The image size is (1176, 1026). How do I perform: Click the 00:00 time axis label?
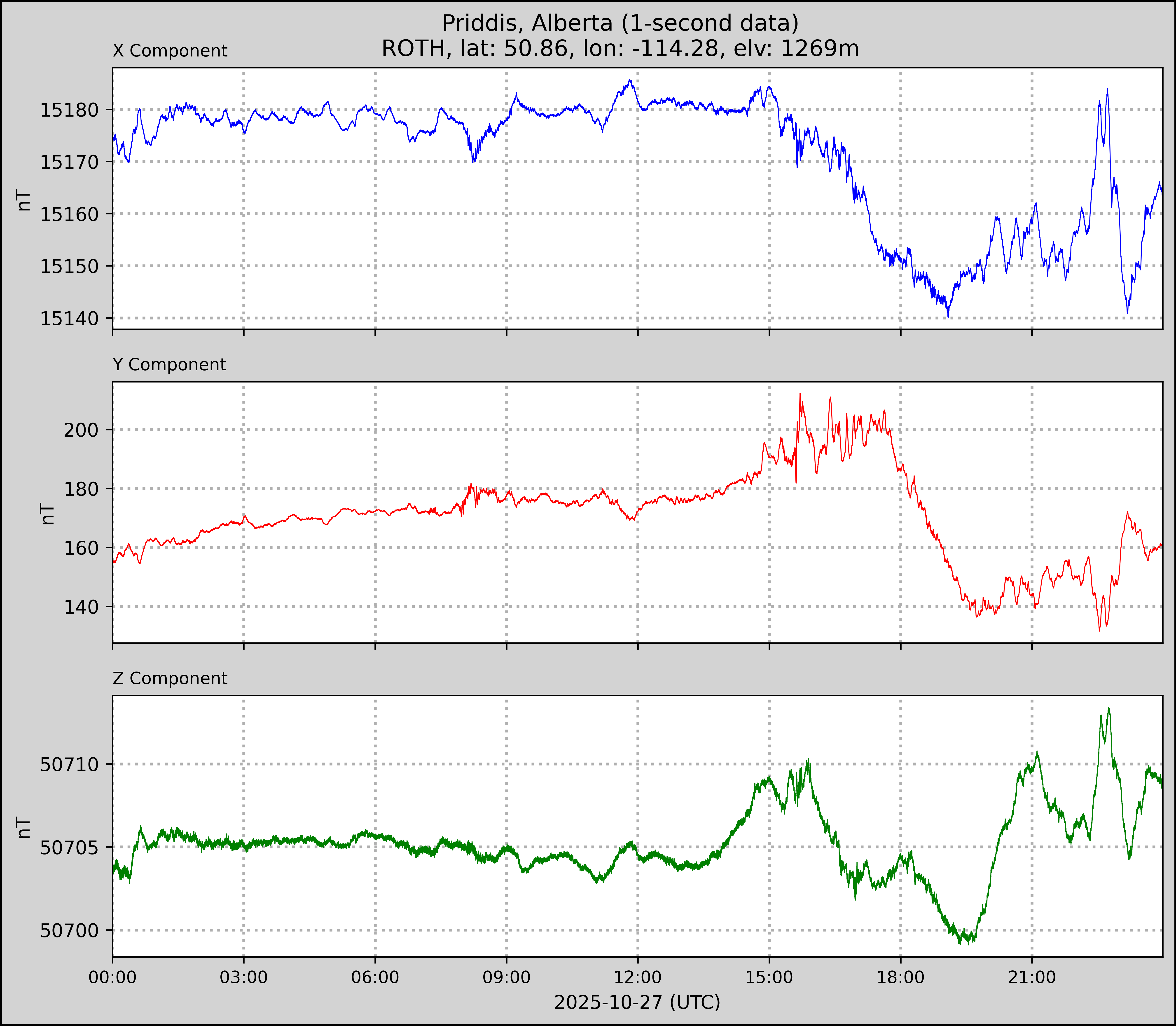tap(113, 977)
